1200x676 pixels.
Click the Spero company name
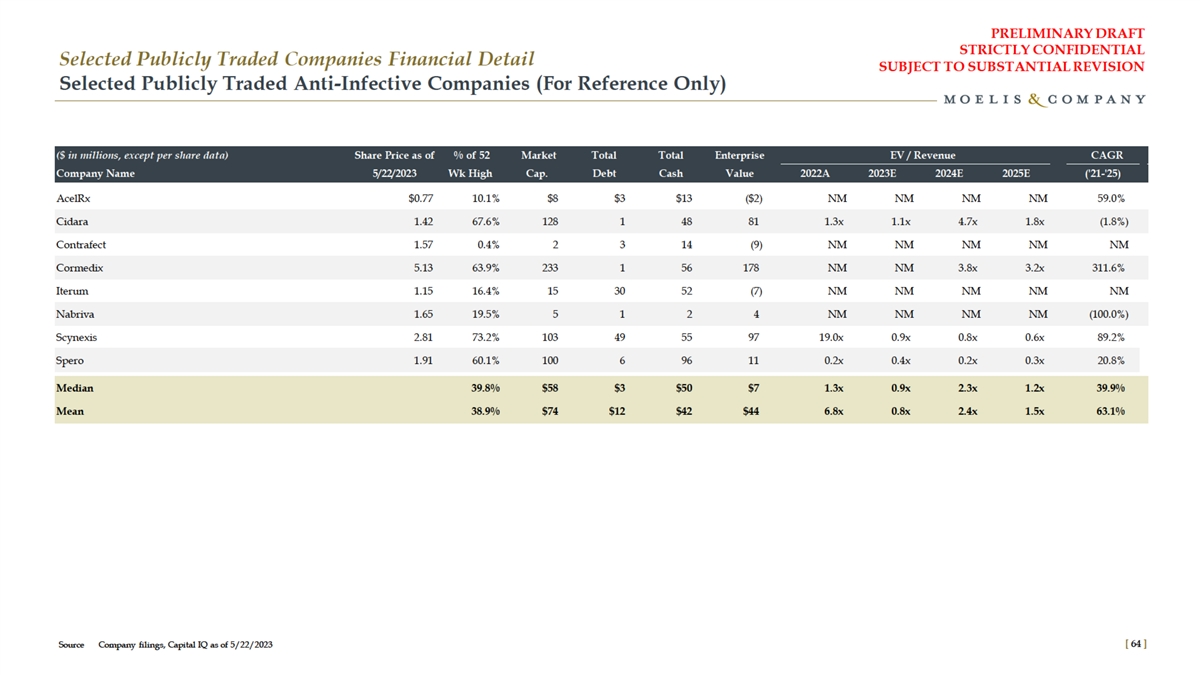[70, 360]
